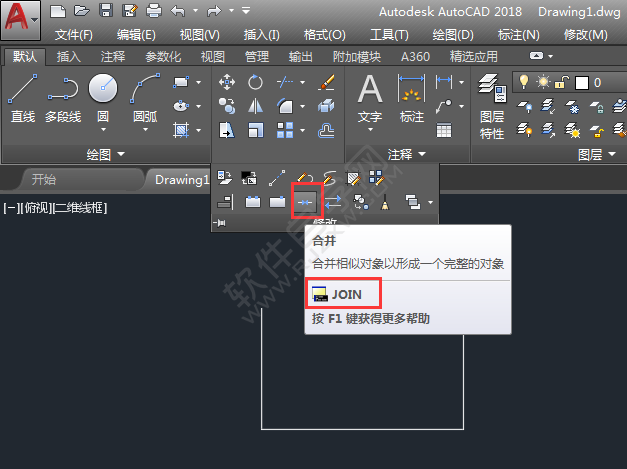Toggle layer 0 freeze/thaw sun icon
The height and width of the screenshot is (469, 627).
click(x=543, y=82)
